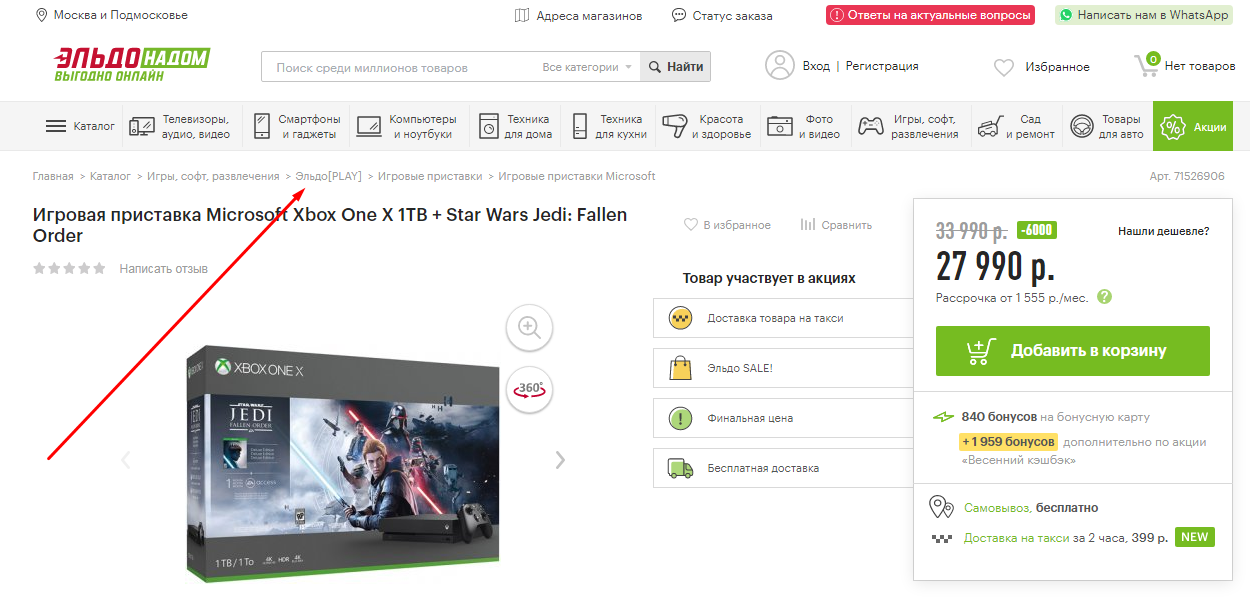Click the Эльдо НАДОМ site logo
This screenshot has height=606, width=1250.
(x=132, y=65)
